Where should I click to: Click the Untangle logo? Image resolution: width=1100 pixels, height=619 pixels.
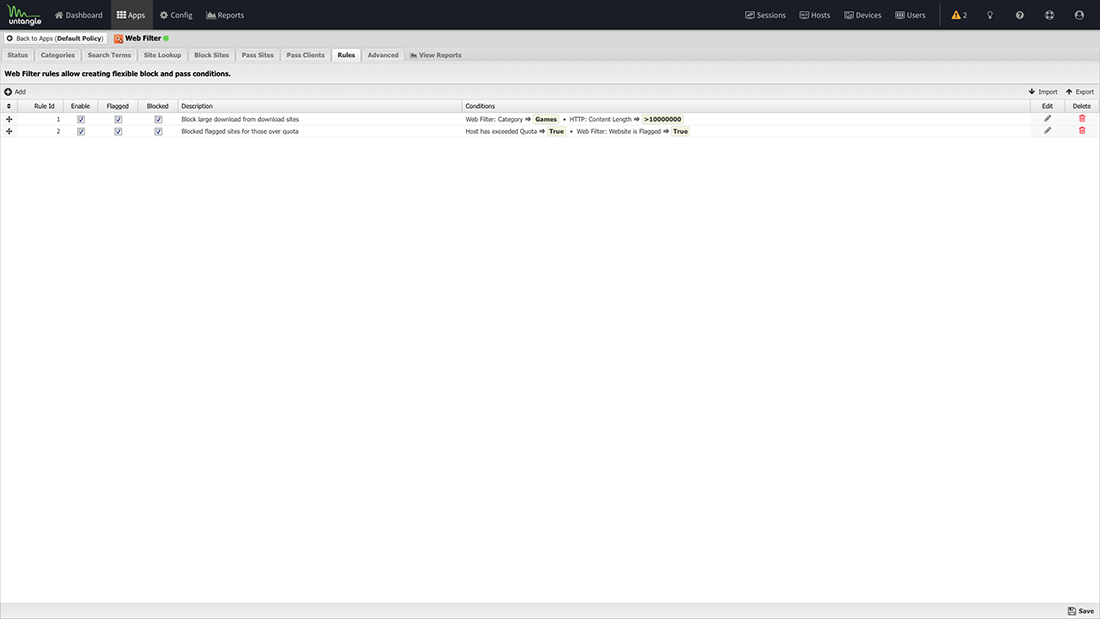tap(24, 15)
